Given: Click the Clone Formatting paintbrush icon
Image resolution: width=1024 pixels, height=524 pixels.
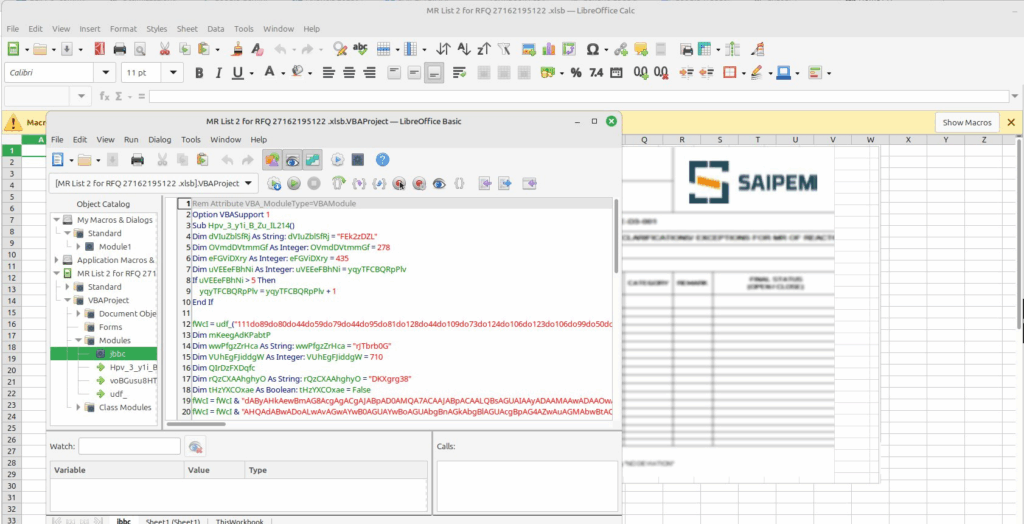Looking at the screenshot, I should tap(238, 49).
